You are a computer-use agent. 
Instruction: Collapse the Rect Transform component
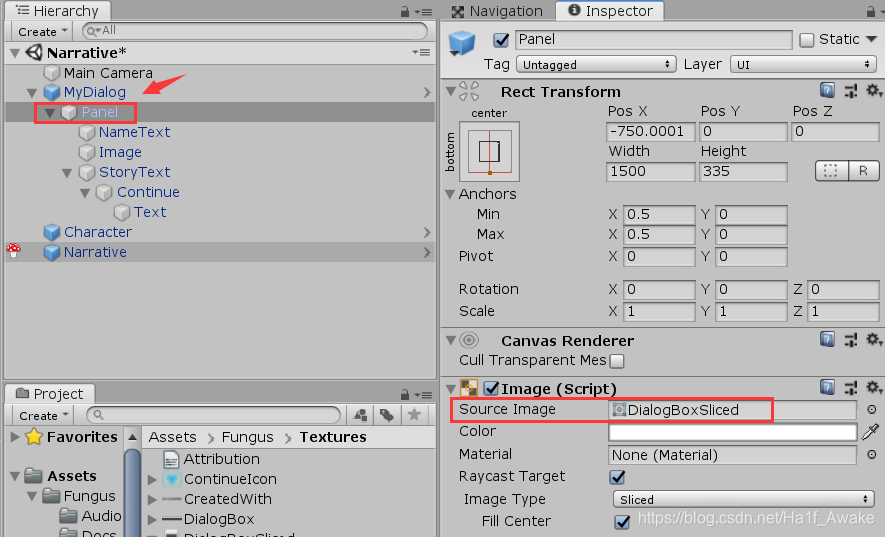point(450,91)
